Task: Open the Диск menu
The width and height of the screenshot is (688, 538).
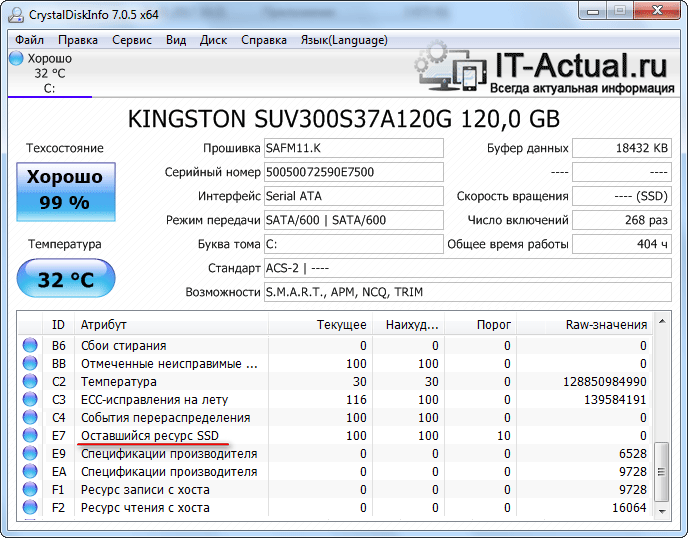Action: [x=213, y=40]
